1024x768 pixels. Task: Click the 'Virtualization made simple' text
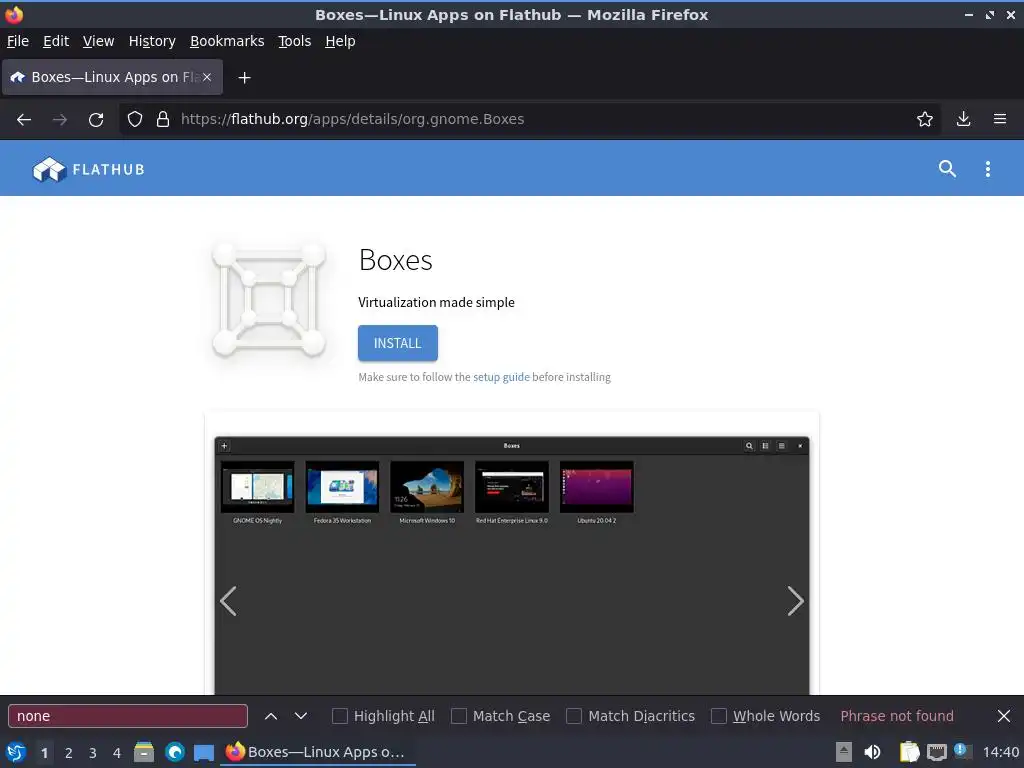(x=436, y=302)
